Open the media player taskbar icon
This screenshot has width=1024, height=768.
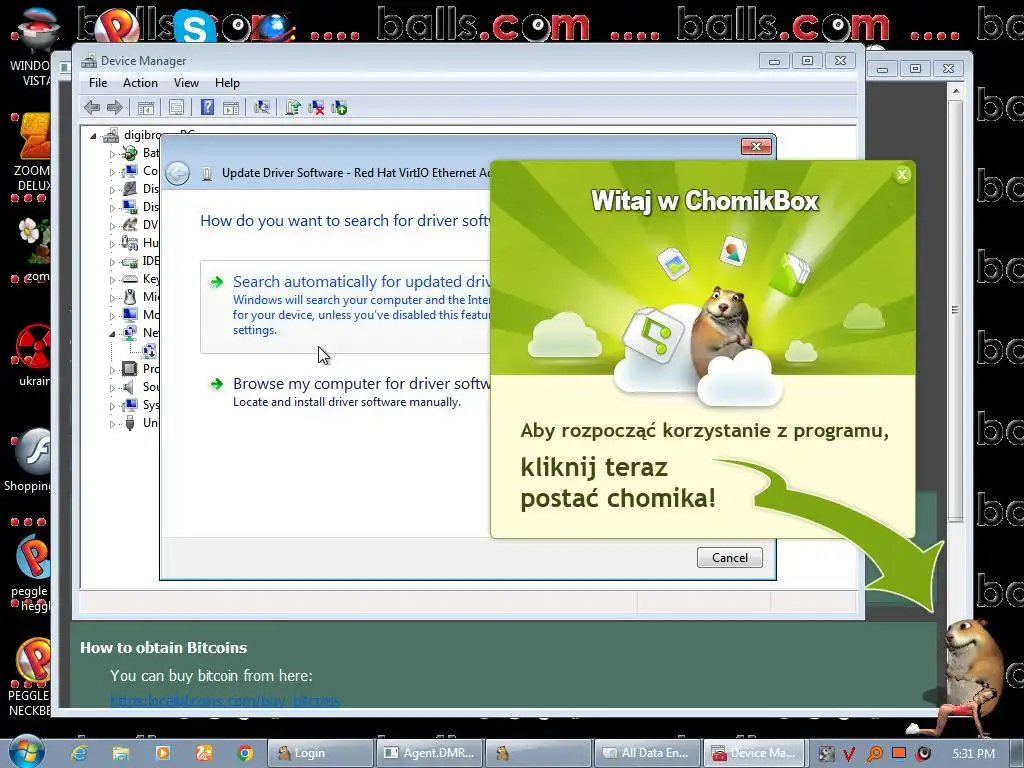pyautogui.click(x=163, y=753)
